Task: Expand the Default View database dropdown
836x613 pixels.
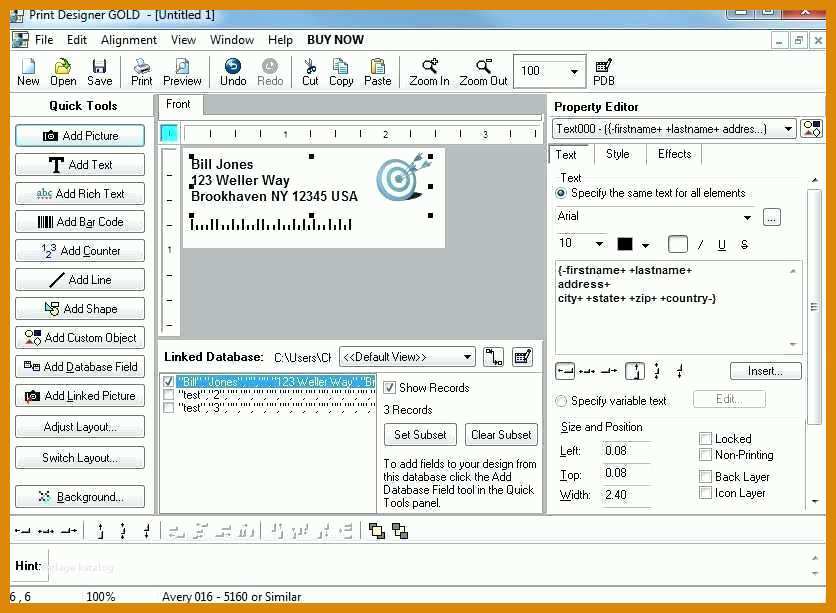Action: coord(467,357)
